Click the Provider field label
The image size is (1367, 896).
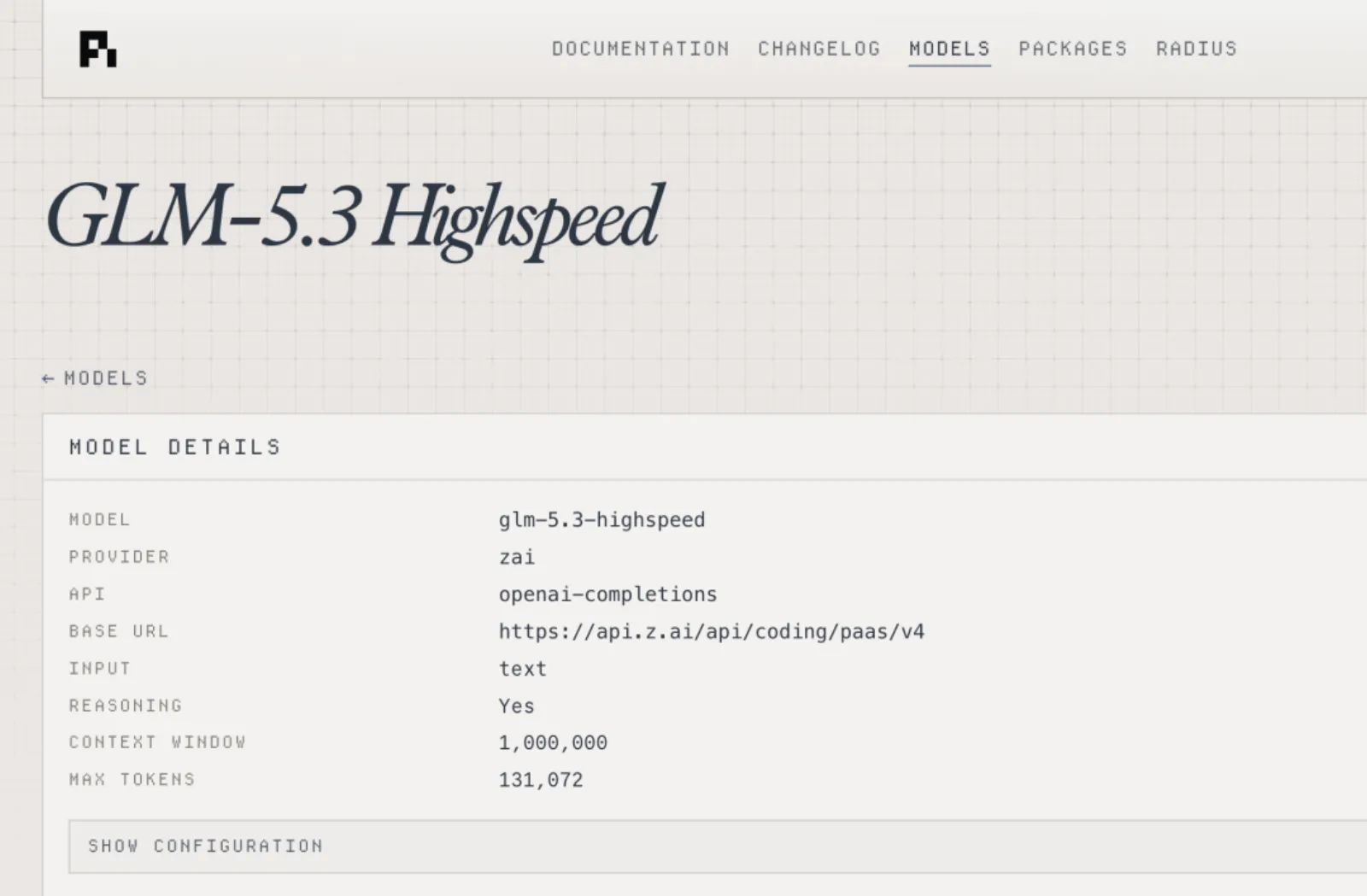(x=119, y=557)
